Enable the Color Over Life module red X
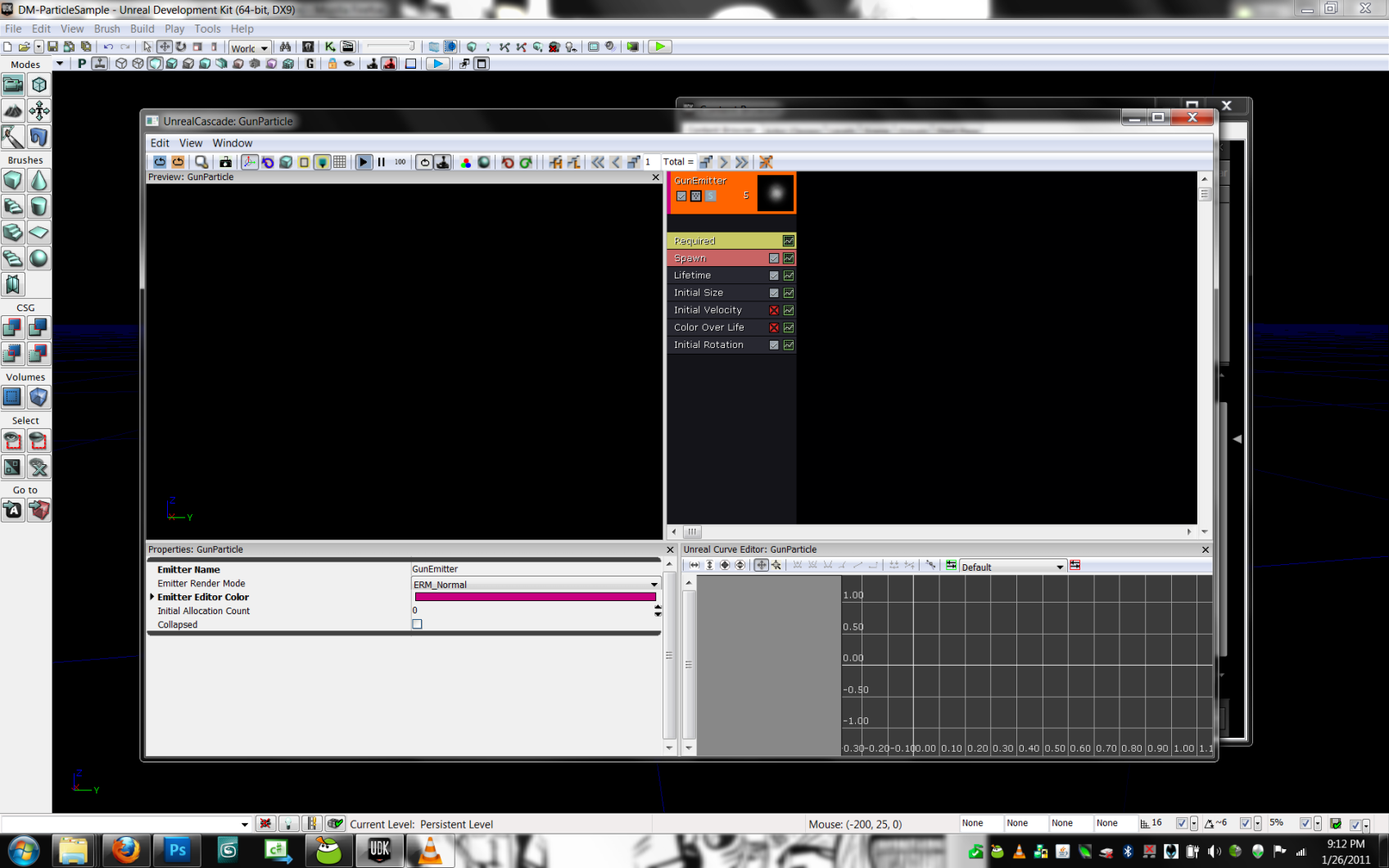Viewport: 1389px width, 868px height. click(774, 328)
